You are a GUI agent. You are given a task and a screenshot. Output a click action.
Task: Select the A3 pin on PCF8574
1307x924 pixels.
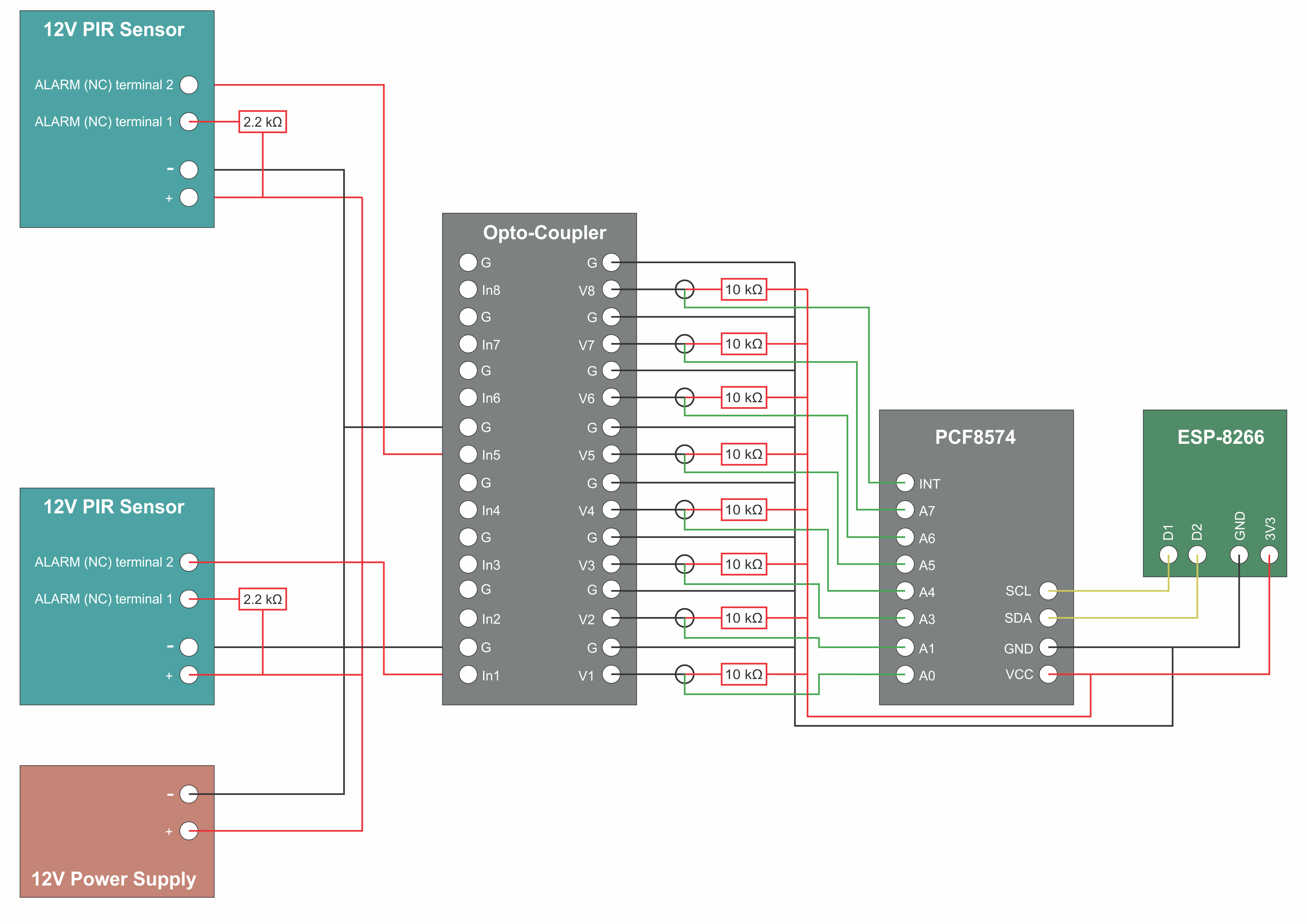coord(905,618)
